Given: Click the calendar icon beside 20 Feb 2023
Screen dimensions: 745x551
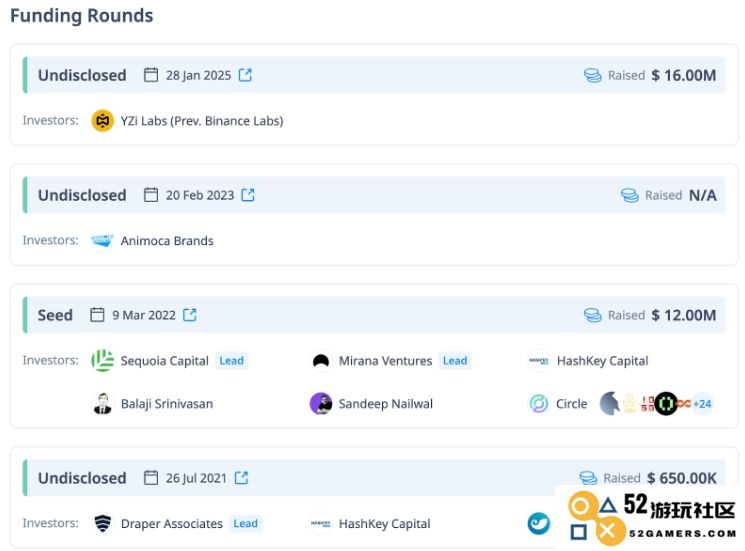Looking at the screenshot, I should click(x=151, y=195).
